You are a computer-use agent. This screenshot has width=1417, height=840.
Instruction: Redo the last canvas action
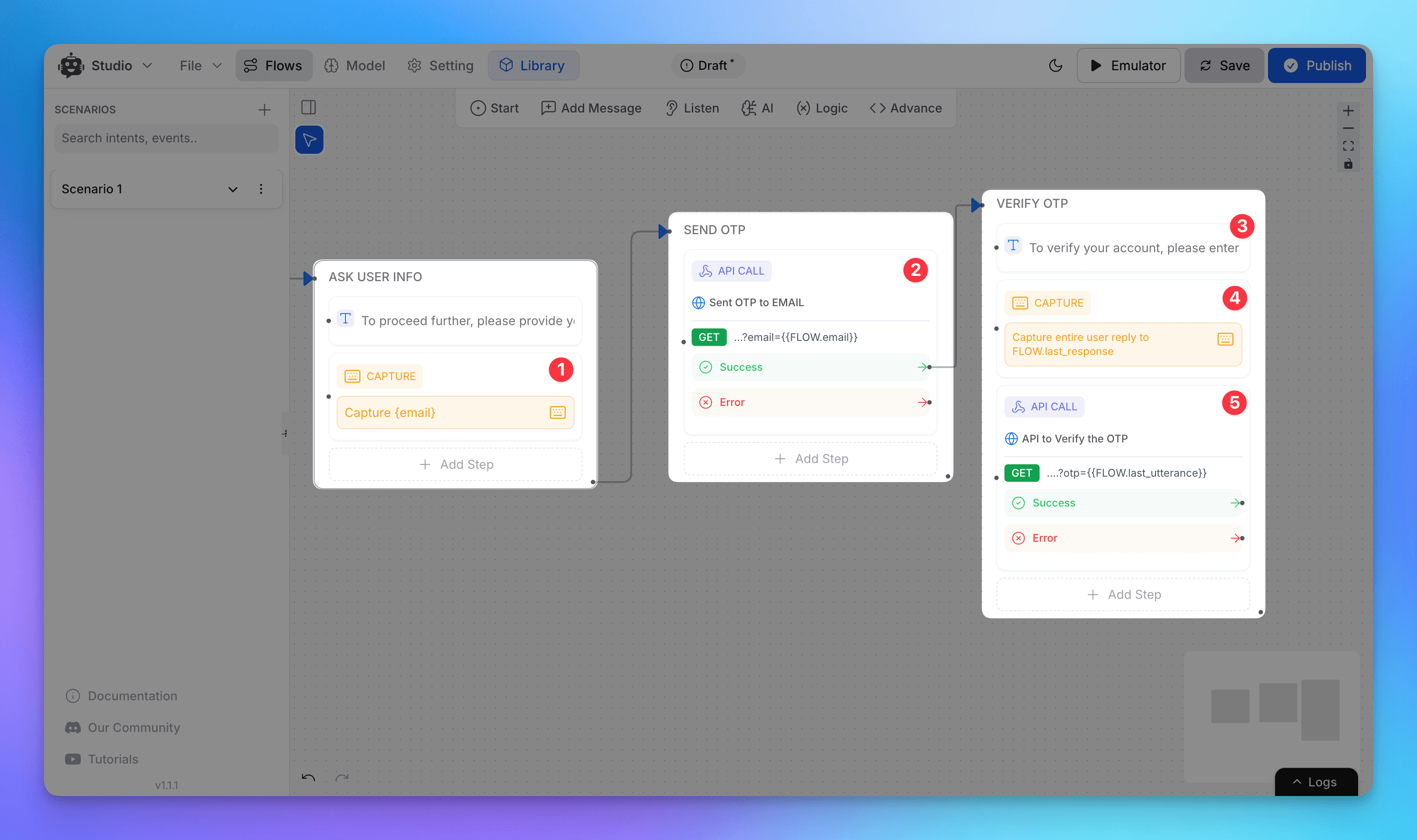click(342, 778)
